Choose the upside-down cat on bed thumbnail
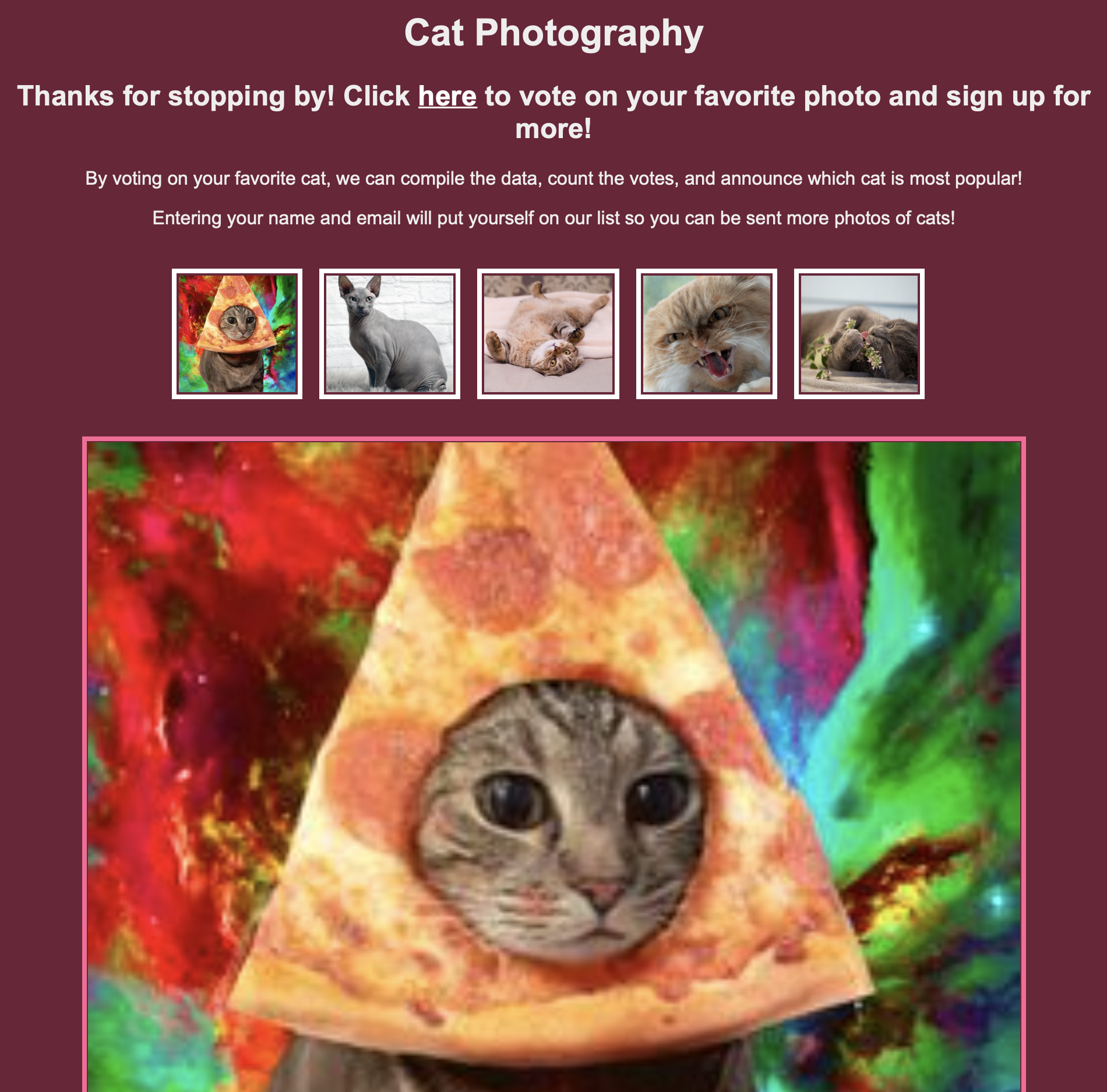 [x=548, y=334]
